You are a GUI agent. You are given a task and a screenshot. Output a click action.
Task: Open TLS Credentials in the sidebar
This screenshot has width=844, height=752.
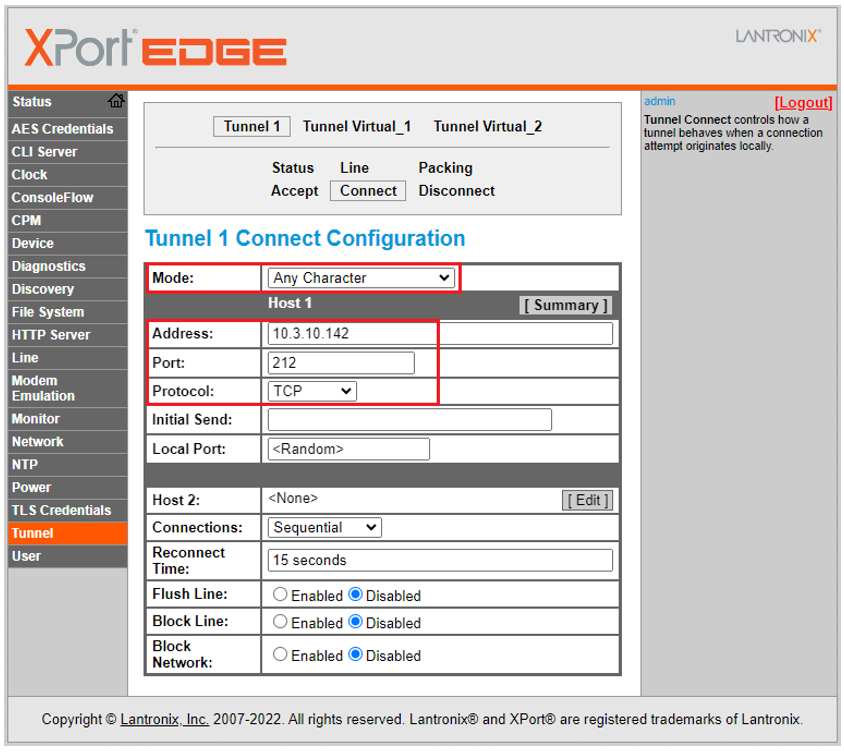pos(68,510)
